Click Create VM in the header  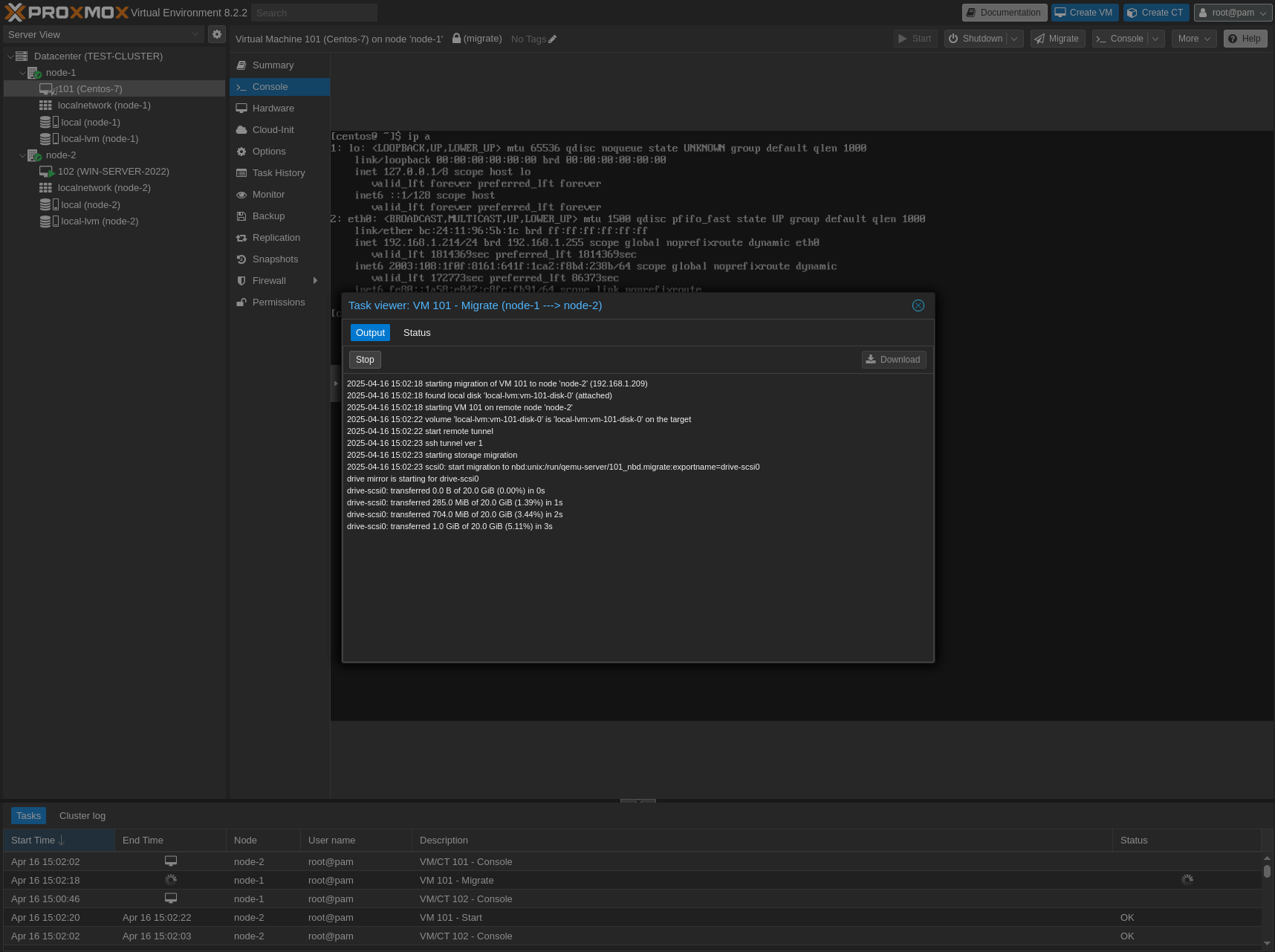coord(1084,13)
